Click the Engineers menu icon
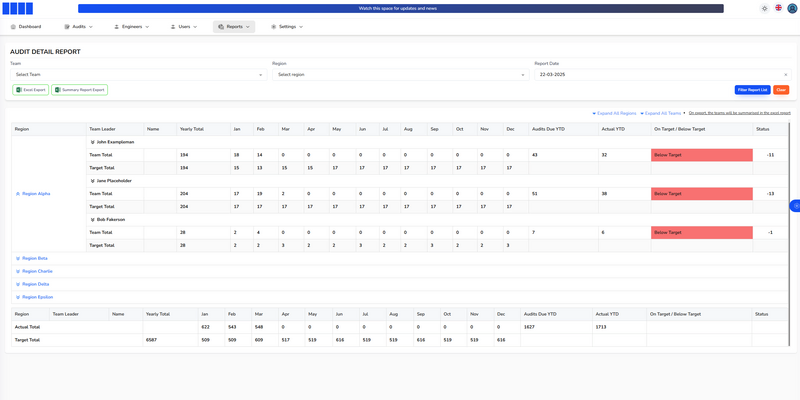Viewport: 800px width, 400px height. click(116, 27)
